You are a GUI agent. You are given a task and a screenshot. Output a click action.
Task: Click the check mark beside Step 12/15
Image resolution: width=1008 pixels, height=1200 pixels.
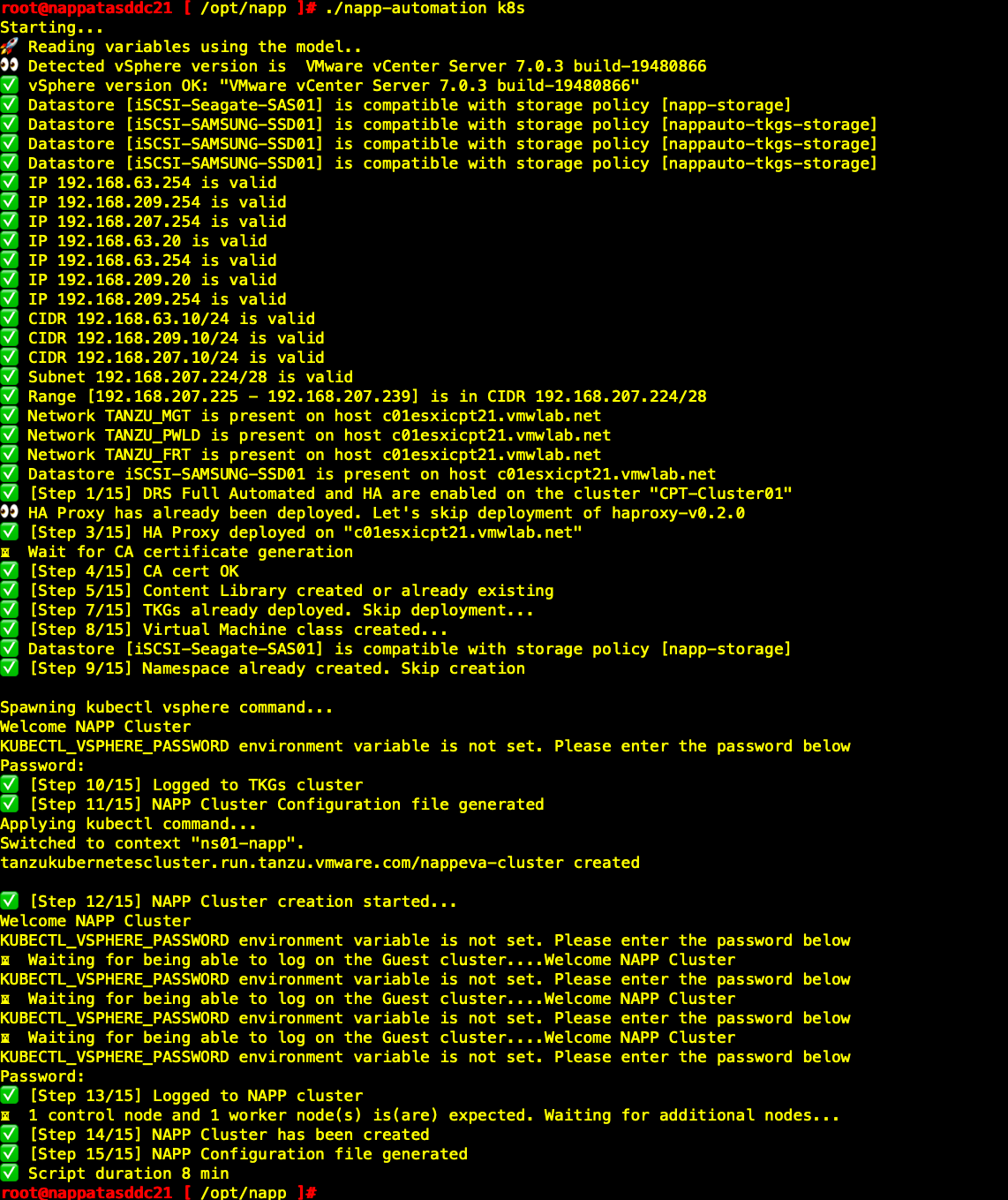tap(9, 902)
